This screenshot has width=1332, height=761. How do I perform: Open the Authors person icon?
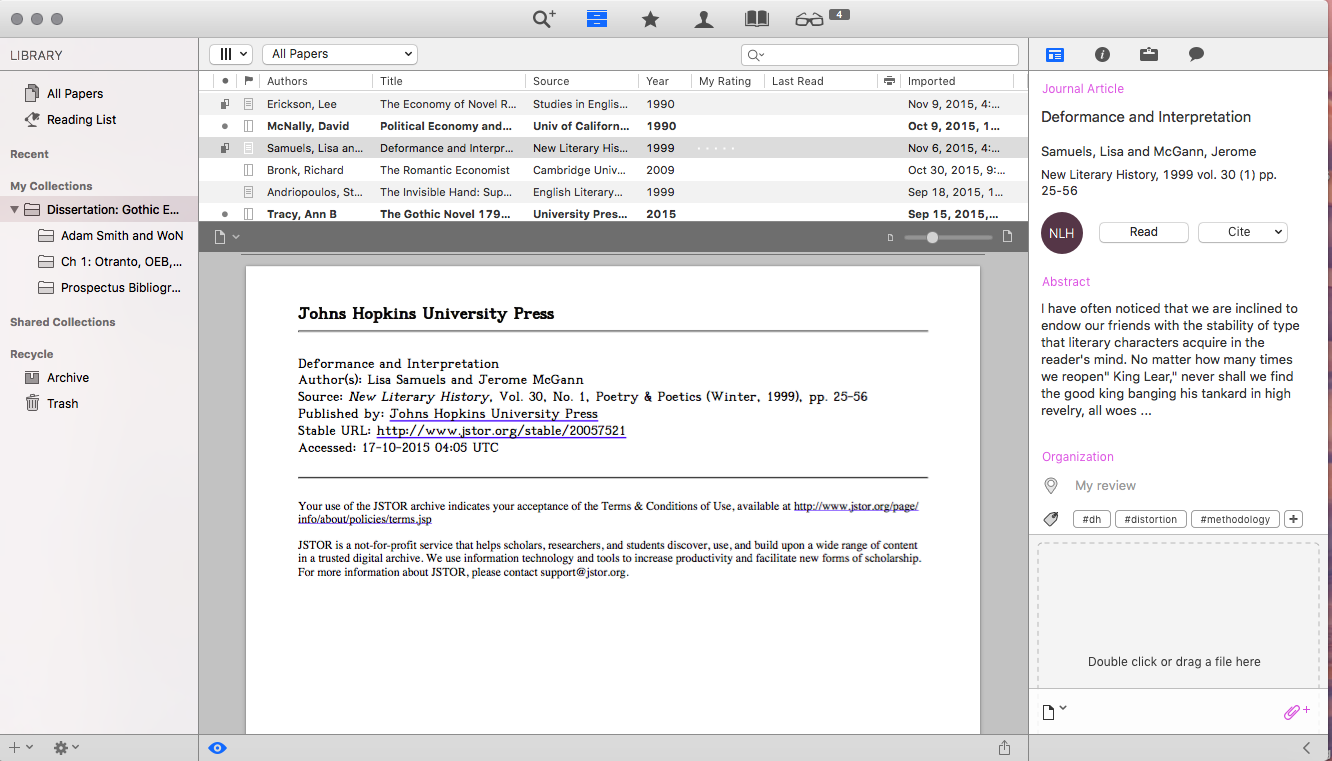704,19
